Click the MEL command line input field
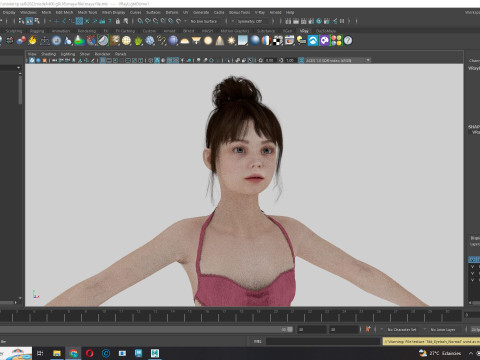 click(x=323, y=341)
